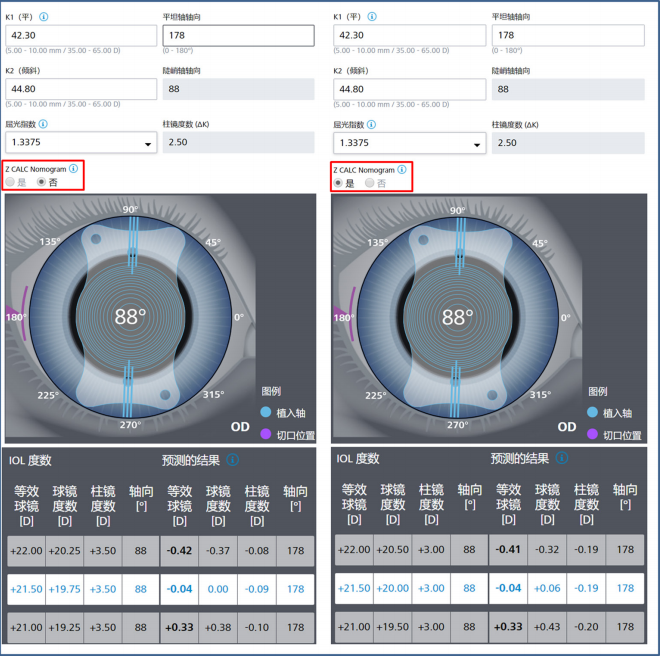Select 否 for Z CALC Nomogram, right panel
The image size is (661, 656).
370,182
